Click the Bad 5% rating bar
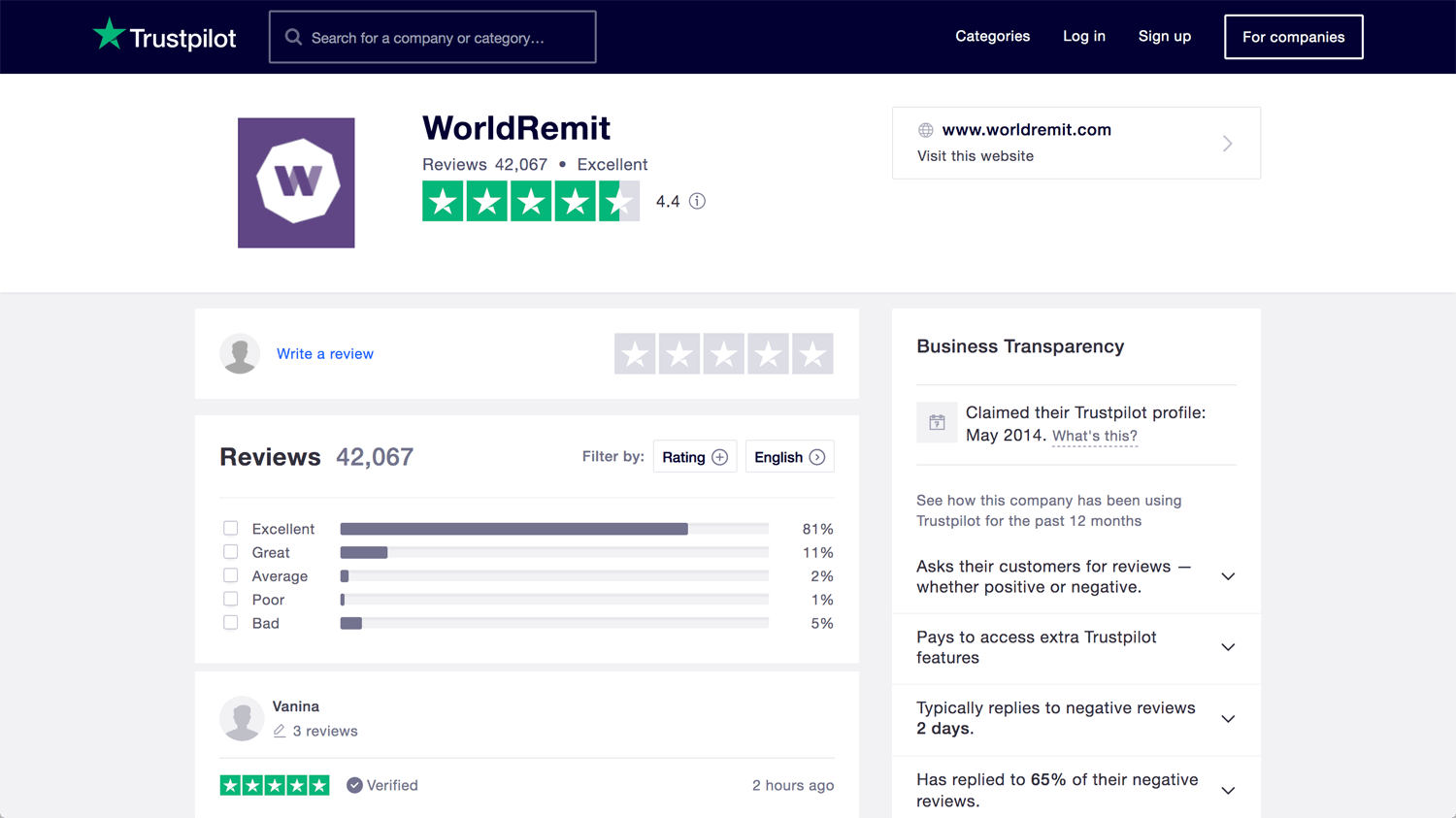Image resolution: width=1456 pixels, height=818 pixels. pyautogui.click(x=554, y=623)
